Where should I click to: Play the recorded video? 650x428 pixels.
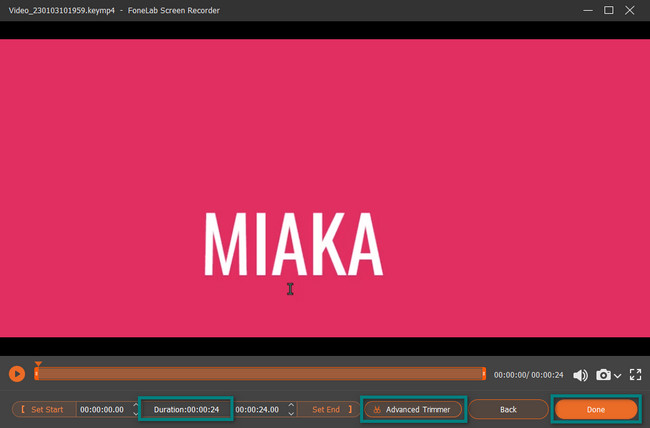point(17,374)
